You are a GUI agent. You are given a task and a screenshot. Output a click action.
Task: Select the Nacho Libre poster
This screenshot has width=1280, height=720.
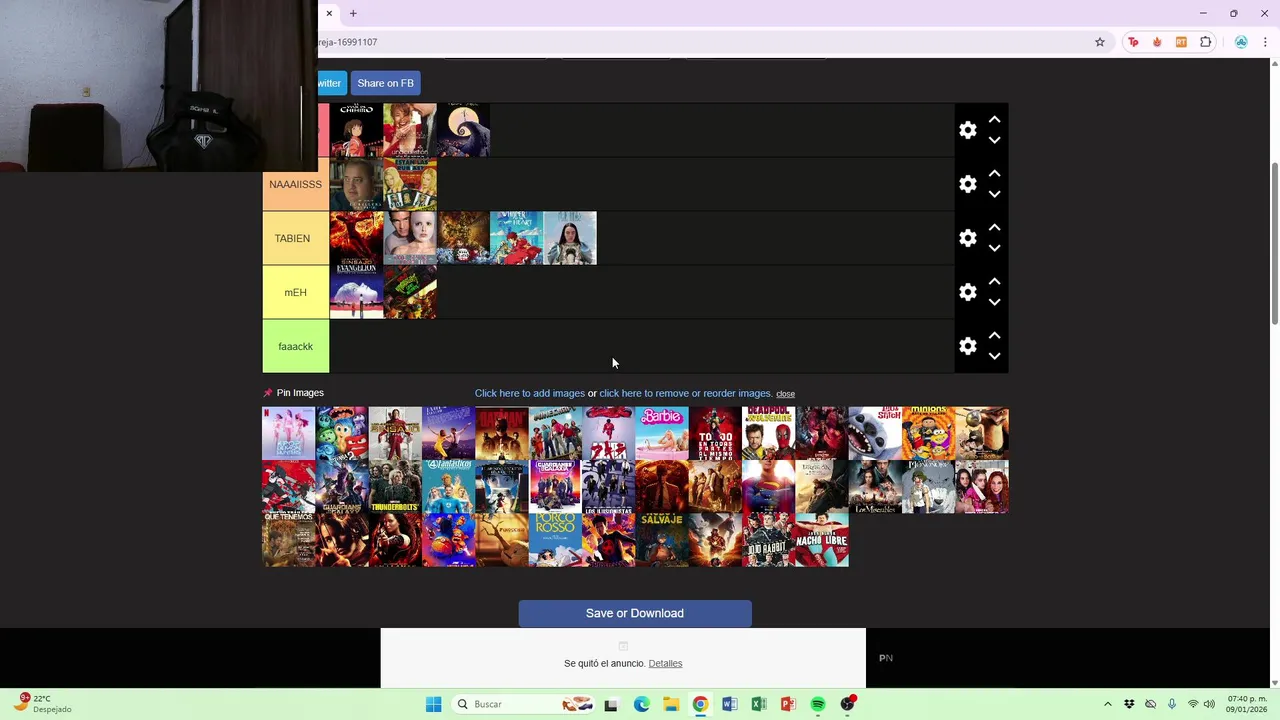[x=822, y=540]
